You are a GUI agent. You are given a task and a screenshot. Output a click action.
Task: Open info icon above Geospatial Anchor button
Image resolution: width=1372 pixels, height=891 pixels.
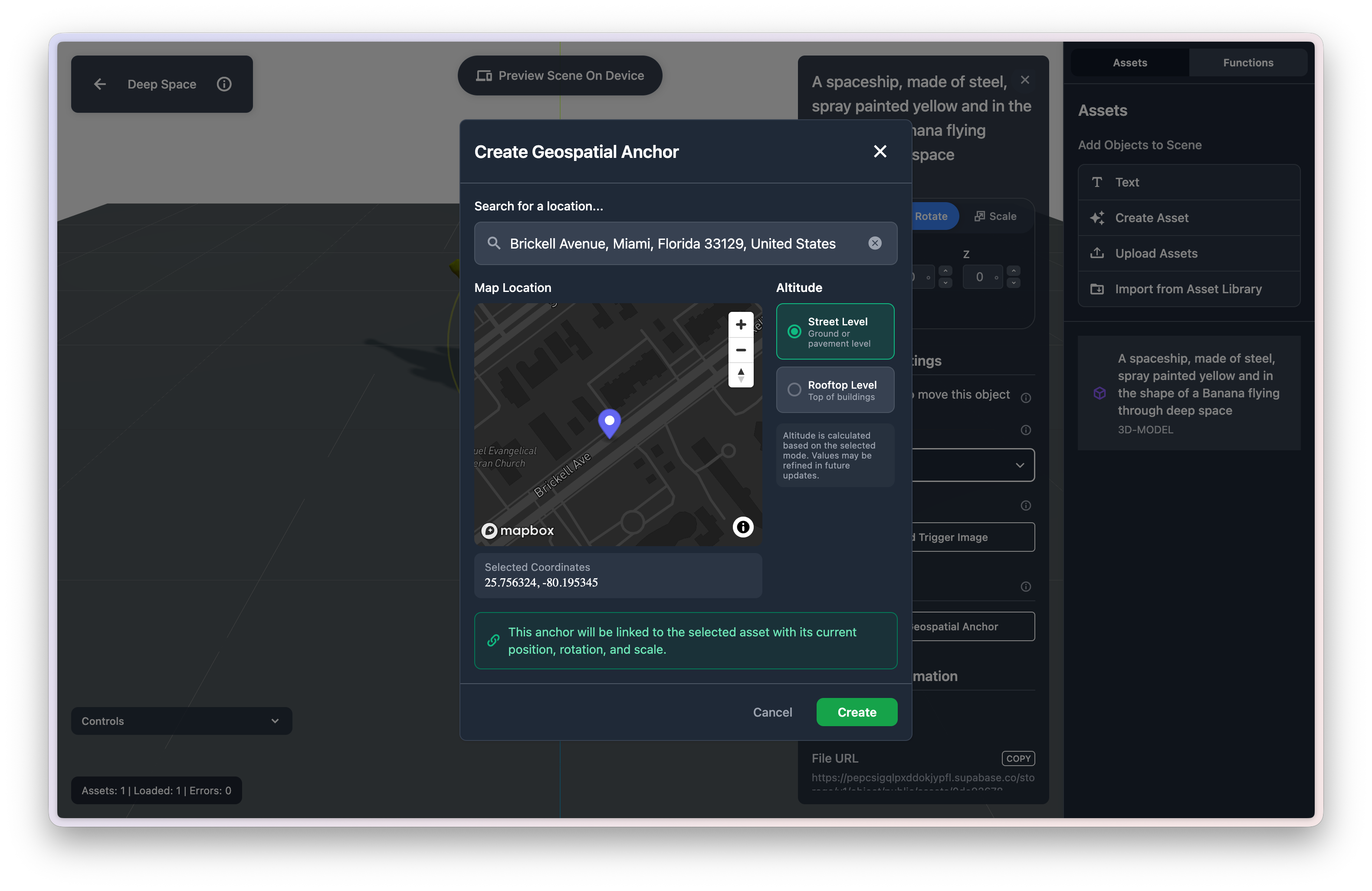point(1026,587)
